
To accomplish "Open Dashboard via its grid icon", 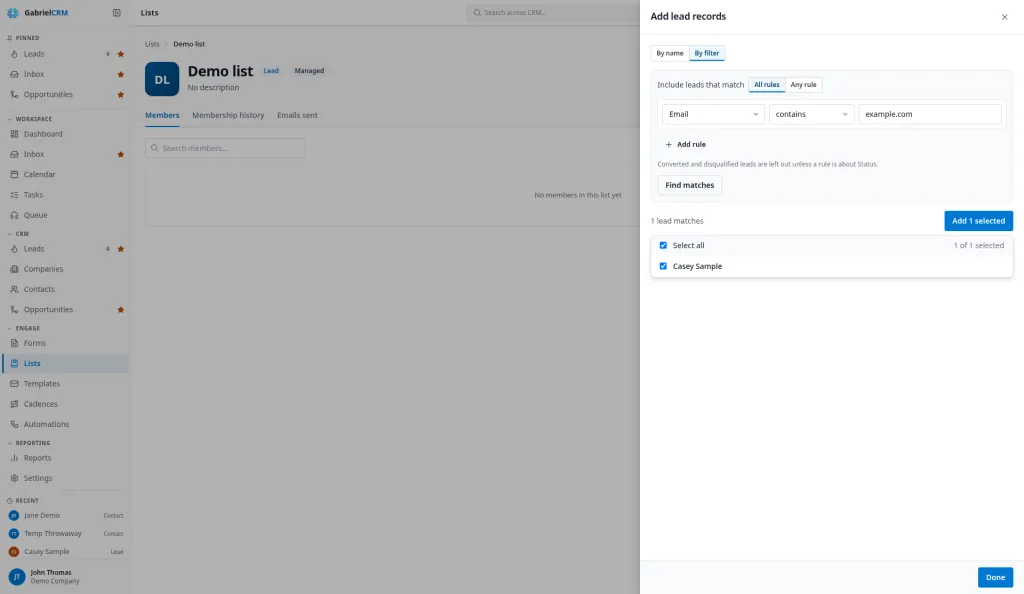I will [x=14, y=134].
